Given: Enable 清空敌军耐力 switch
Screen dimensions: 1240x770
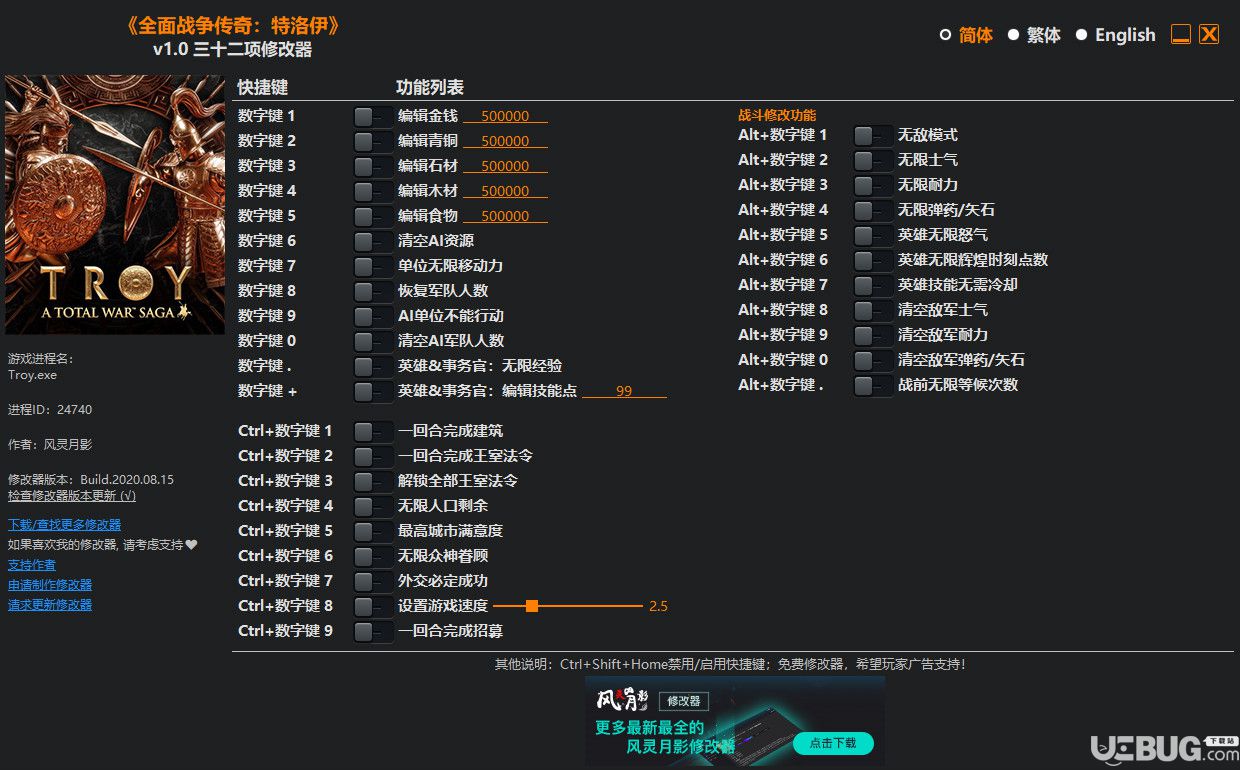Looking at the screenshot, I should [873, 335].
